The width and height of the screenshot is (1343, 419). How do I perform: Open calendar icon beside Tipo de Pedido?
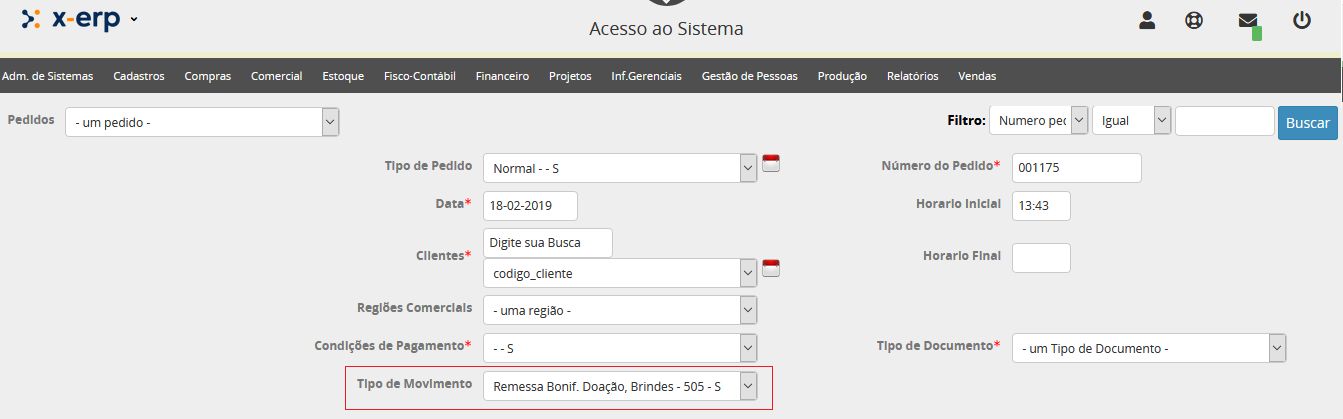(x=771, y=164)
